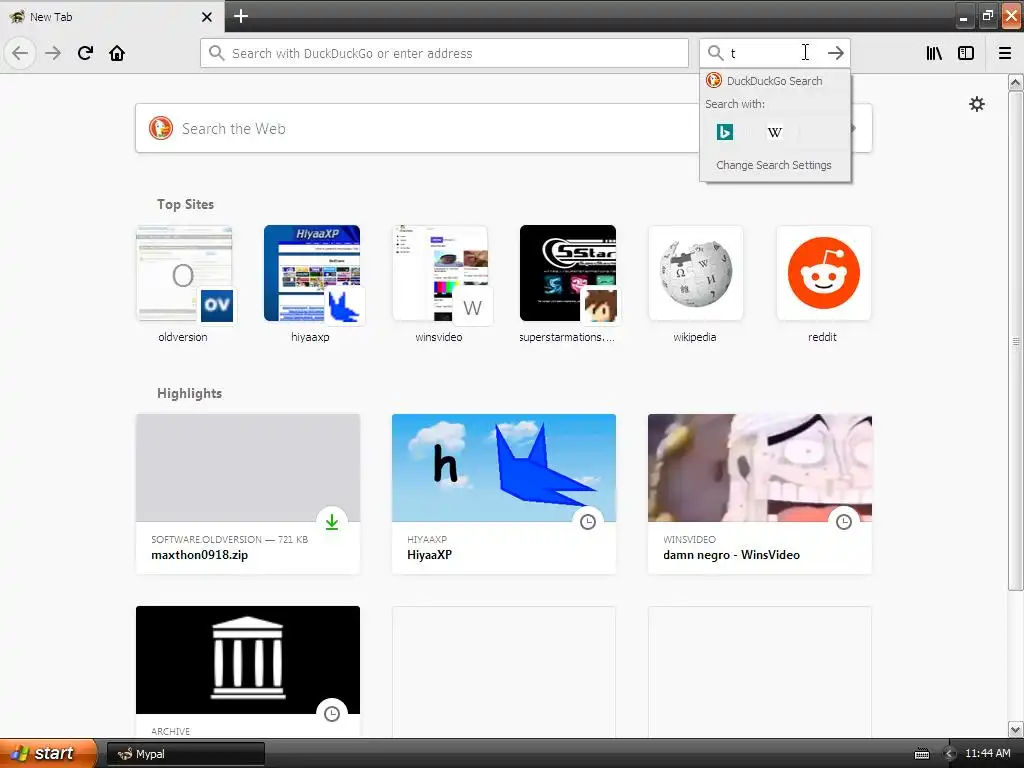1024x768 pixels.
Task: Open the reddit top site tile
Action: 824,283
